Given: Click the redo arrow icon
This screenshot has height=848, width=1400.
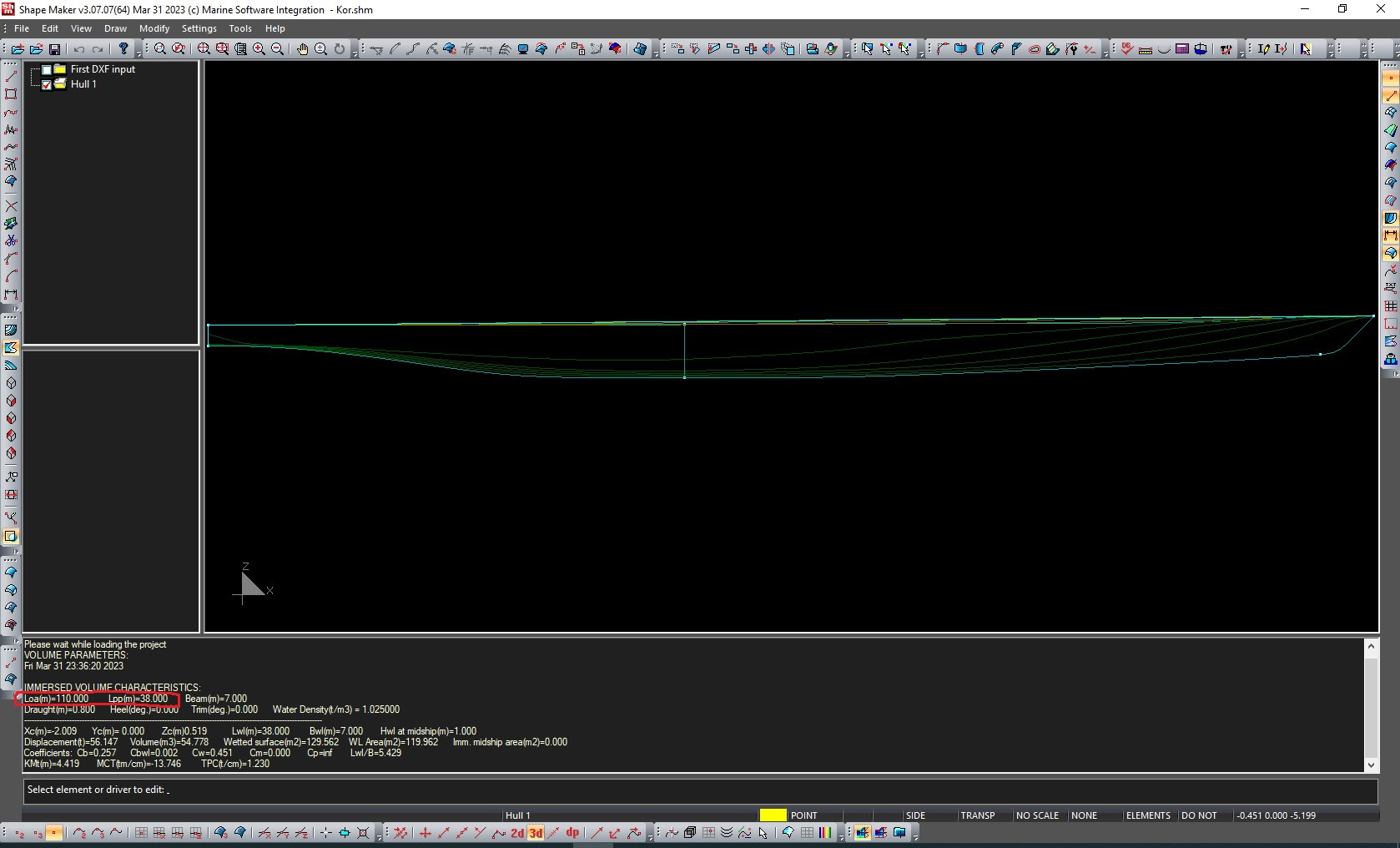Looking at the screenshot, I should coord(98,49).
